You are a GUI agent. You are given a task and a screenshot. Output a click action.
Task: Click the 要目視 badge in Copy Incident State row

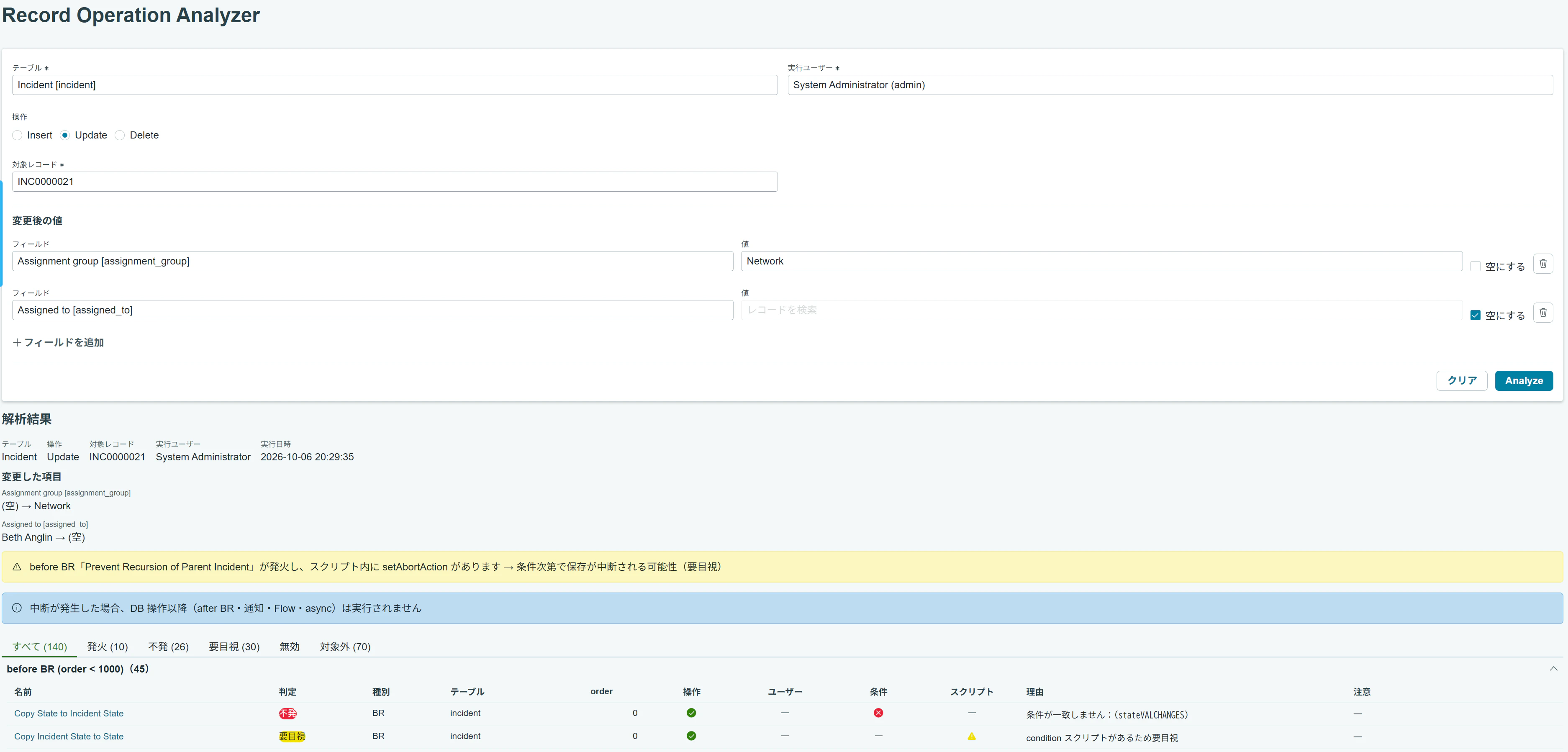pos(292,736)
